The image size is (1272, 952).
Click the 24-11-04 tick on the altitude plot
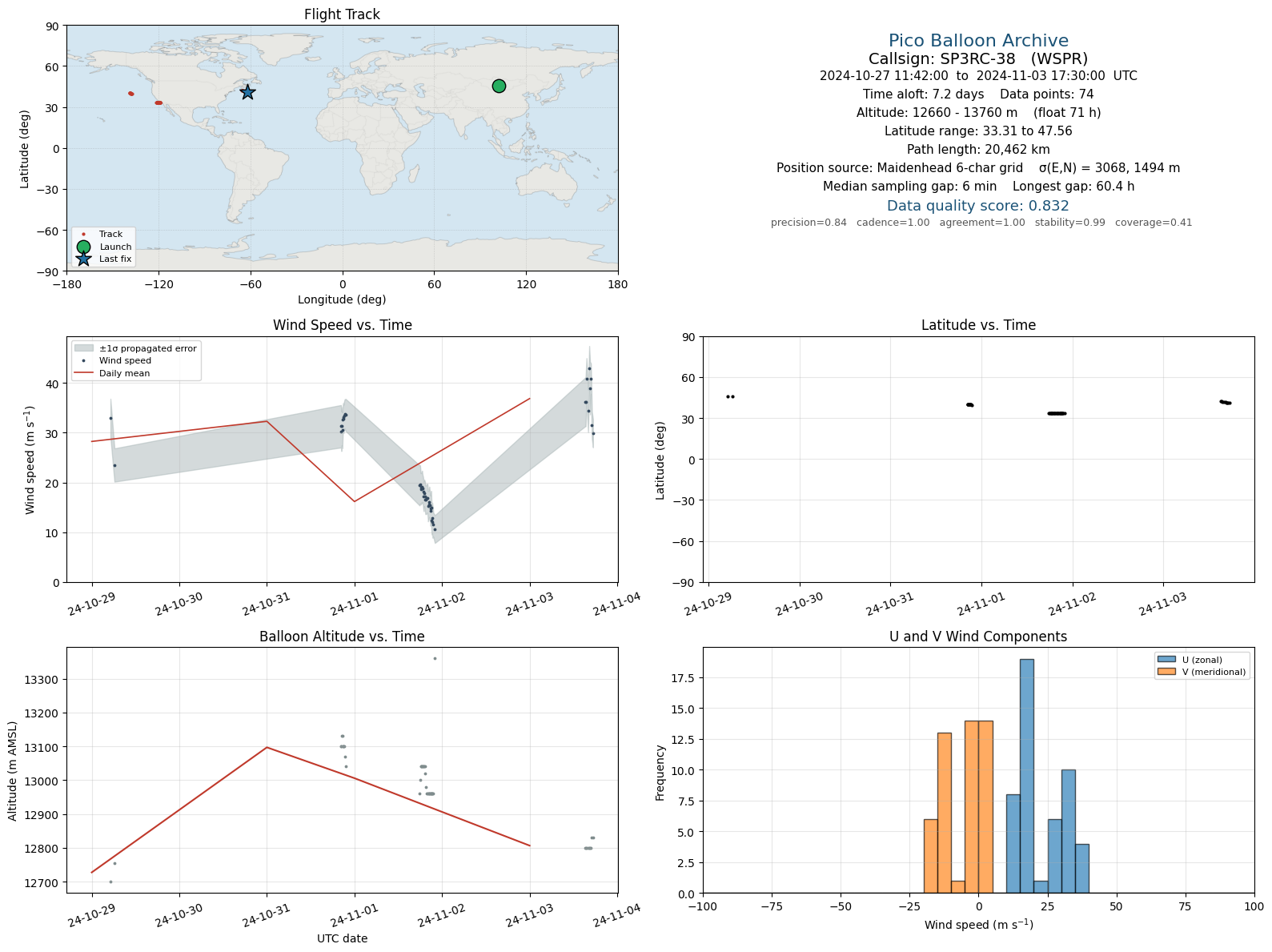pos(616,915)
